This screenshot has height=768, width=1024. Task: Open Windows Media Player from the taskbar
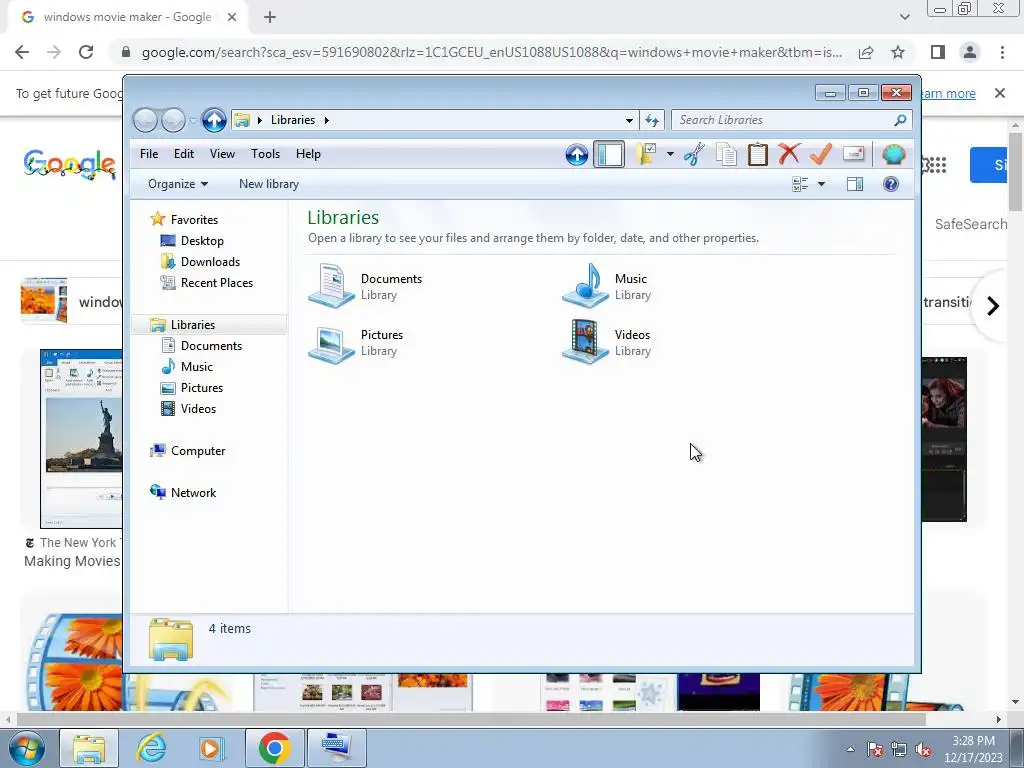(x=210, y=748)
